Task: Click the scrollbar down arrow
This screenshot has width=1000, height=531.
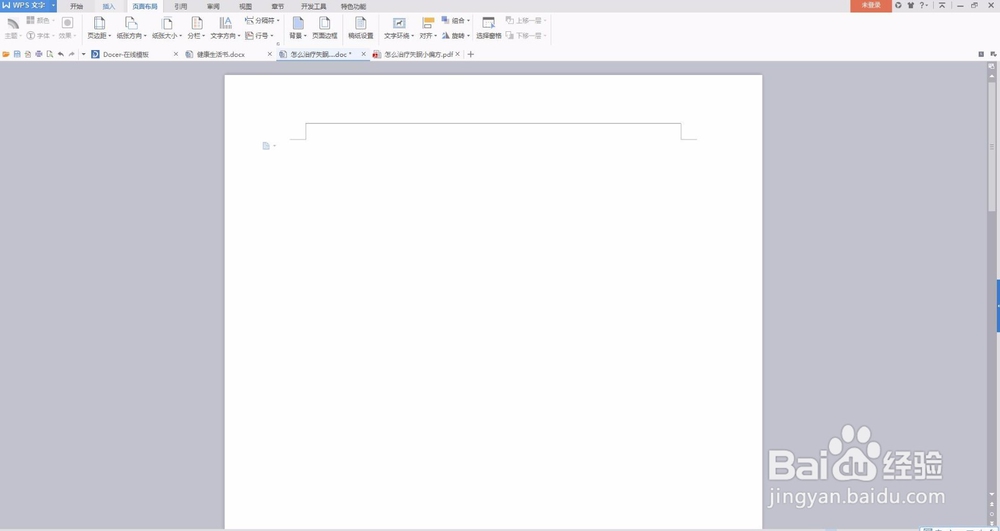Action: [992, 494]
